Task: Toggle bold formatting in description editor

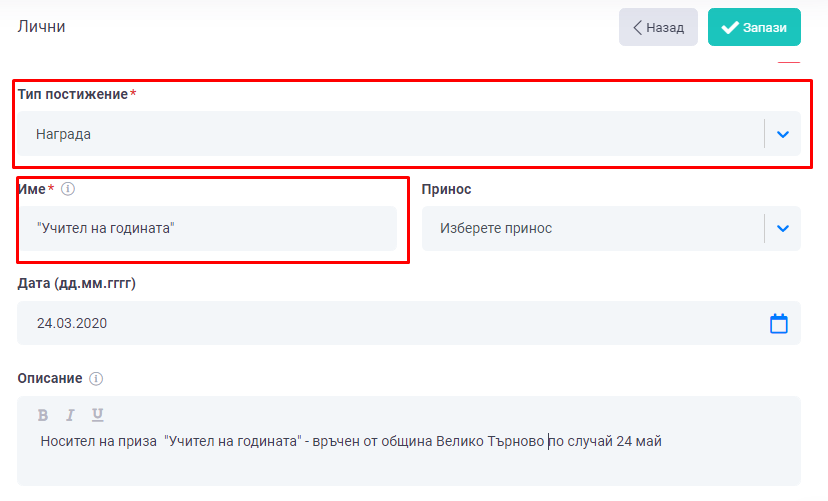Action: tap(43, 415)
